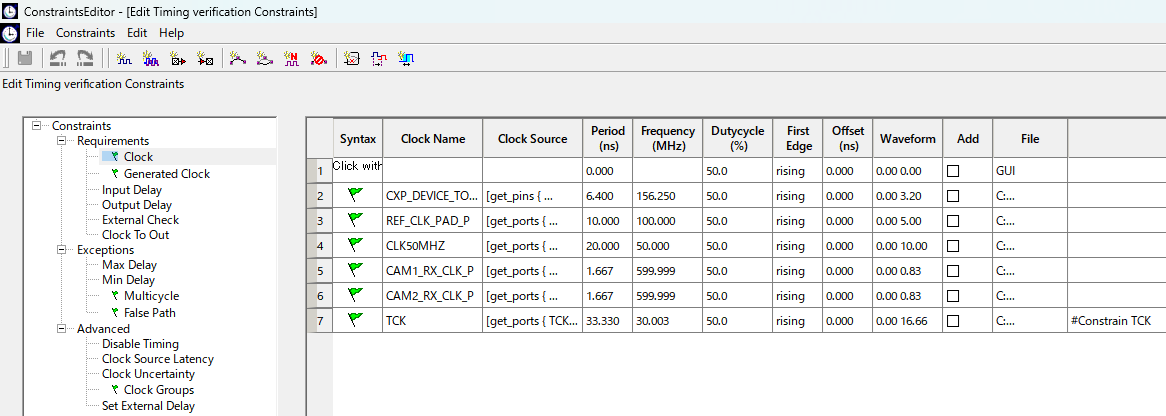The image size is (1166, 416).
Task: Enable the Add checkbox in the TCK row
Action: coord(953,321)
